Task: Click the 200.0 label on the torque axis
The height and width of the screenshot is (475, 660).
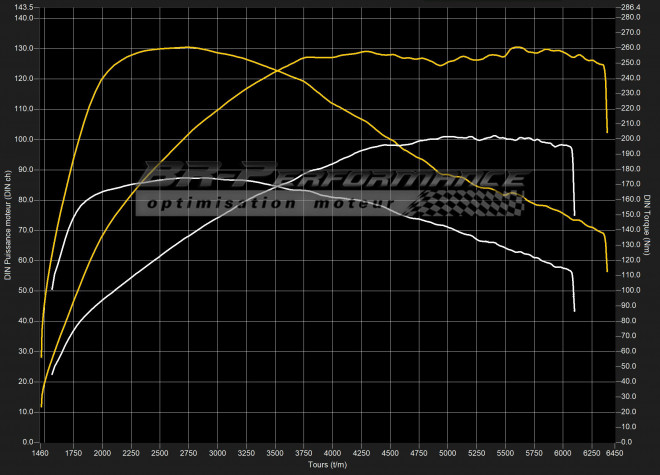Action: pos(630,138)
